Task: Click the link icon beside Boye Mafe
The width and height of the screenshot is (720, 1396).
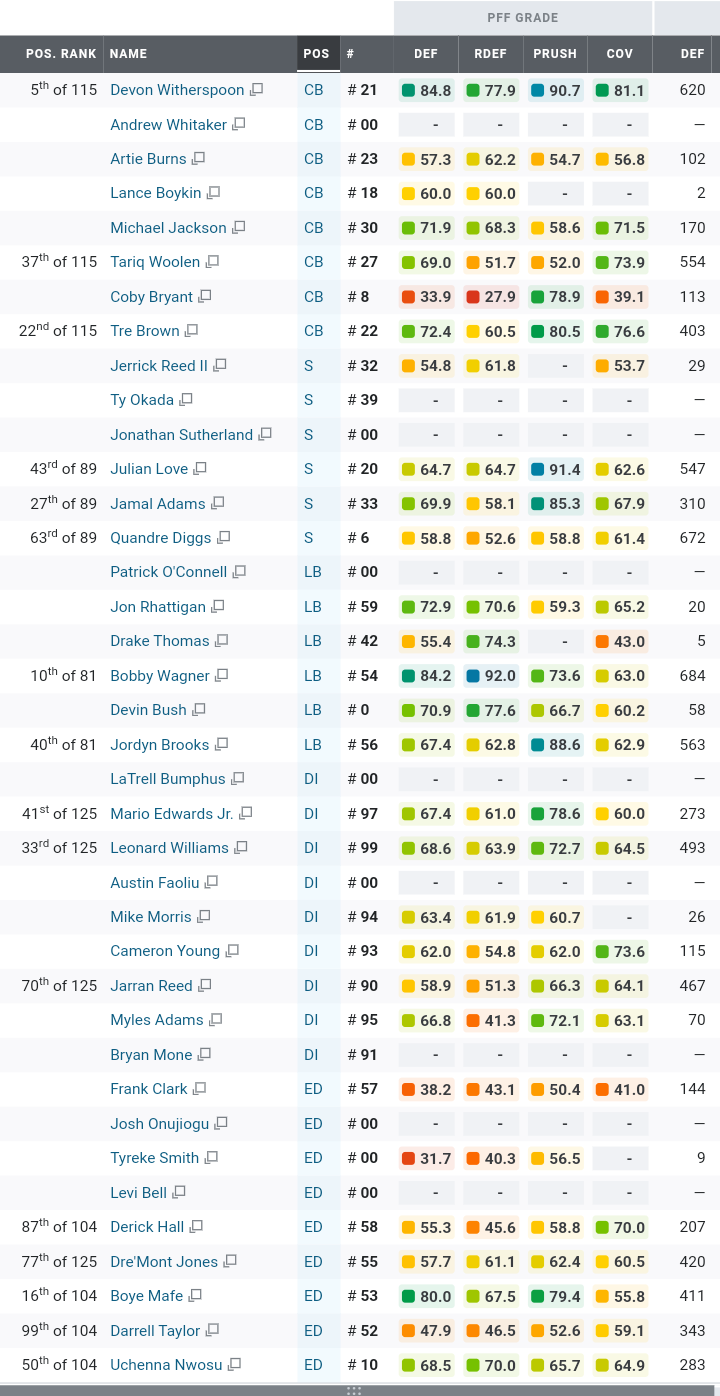Action: pyautogui.click(x=196, y=1296)
